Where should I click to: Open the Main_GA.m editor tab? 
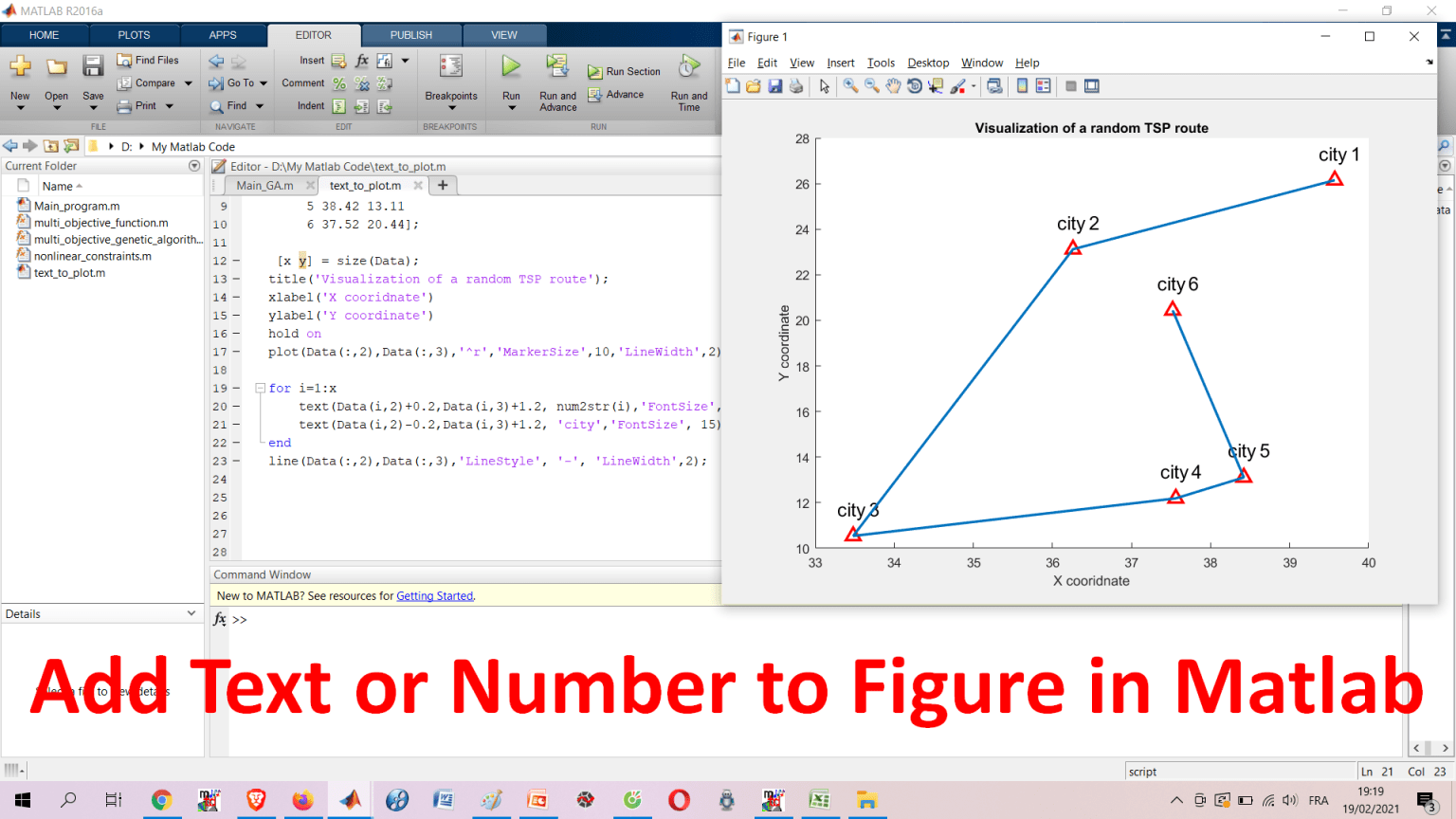(264, 186)
